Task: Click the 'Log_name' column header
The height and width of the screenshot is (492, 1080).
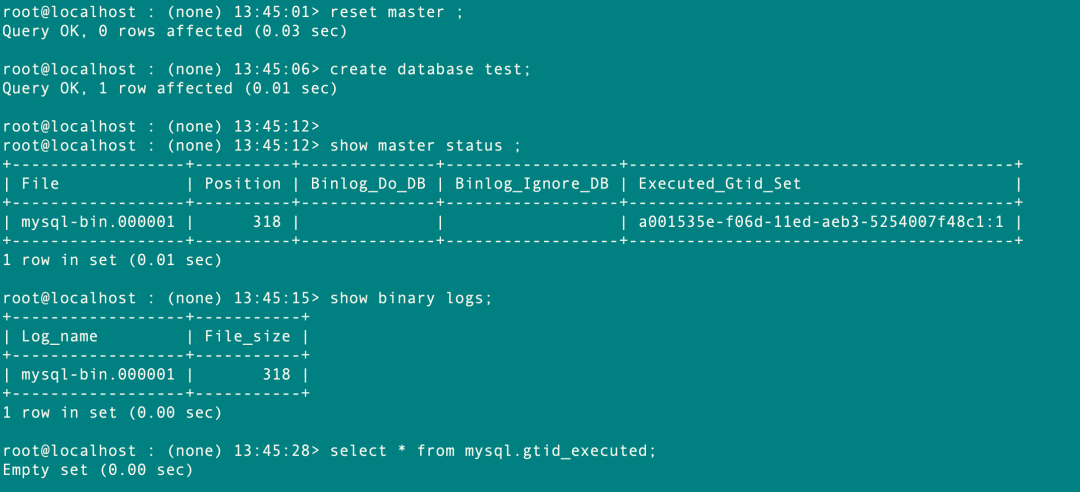Action: [x=60, y=336]
